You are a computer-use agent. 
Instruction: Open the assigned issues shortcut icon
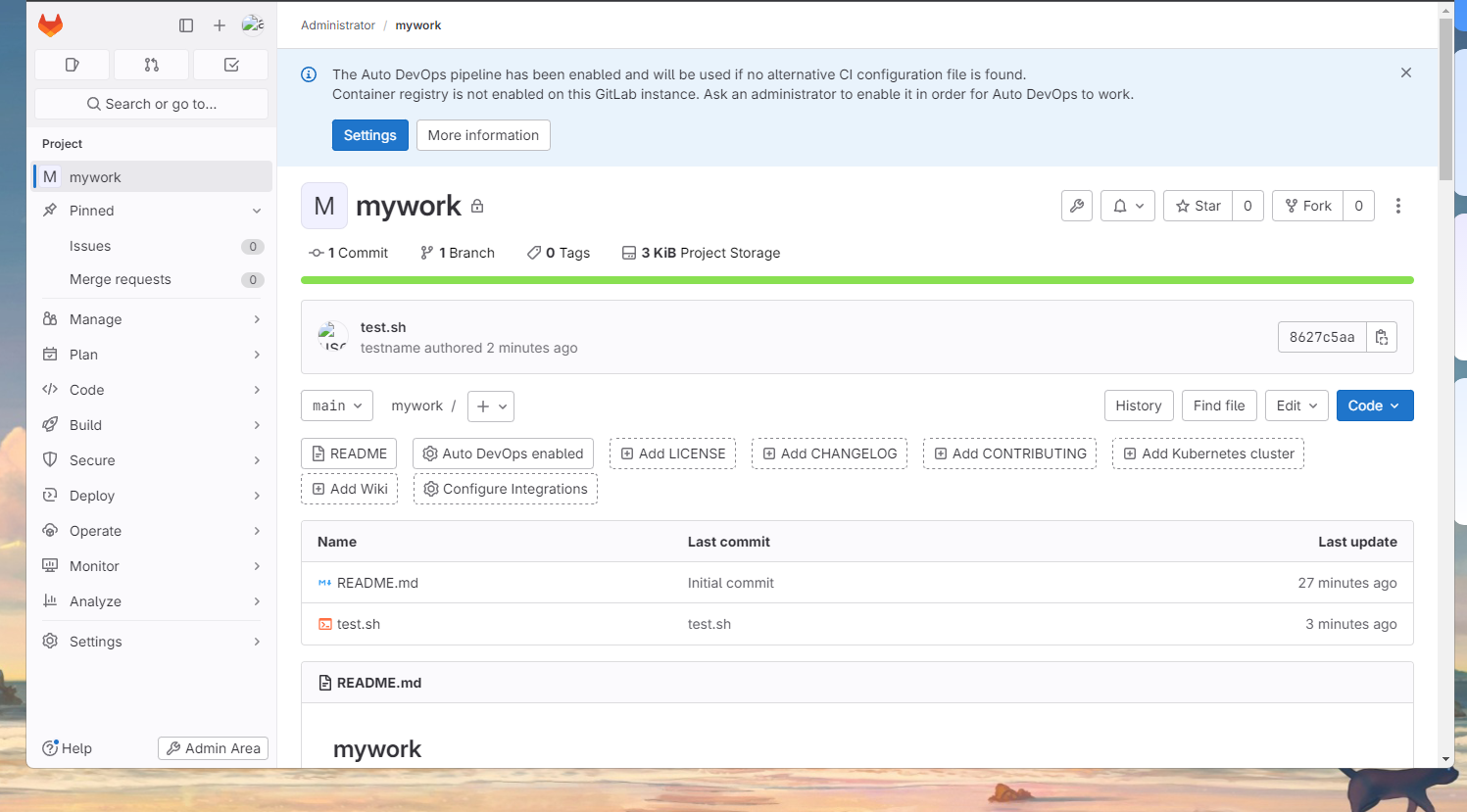click(x=73, y=65)
